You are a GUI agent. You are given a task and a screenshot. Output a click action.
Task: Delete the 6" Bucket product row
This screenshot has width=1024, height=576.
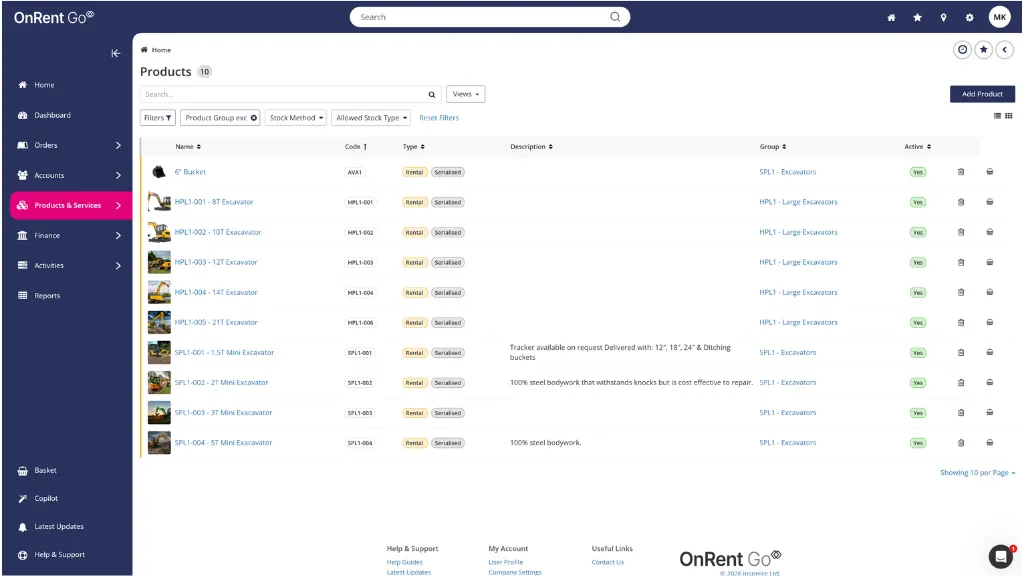[x=961, y=172]
